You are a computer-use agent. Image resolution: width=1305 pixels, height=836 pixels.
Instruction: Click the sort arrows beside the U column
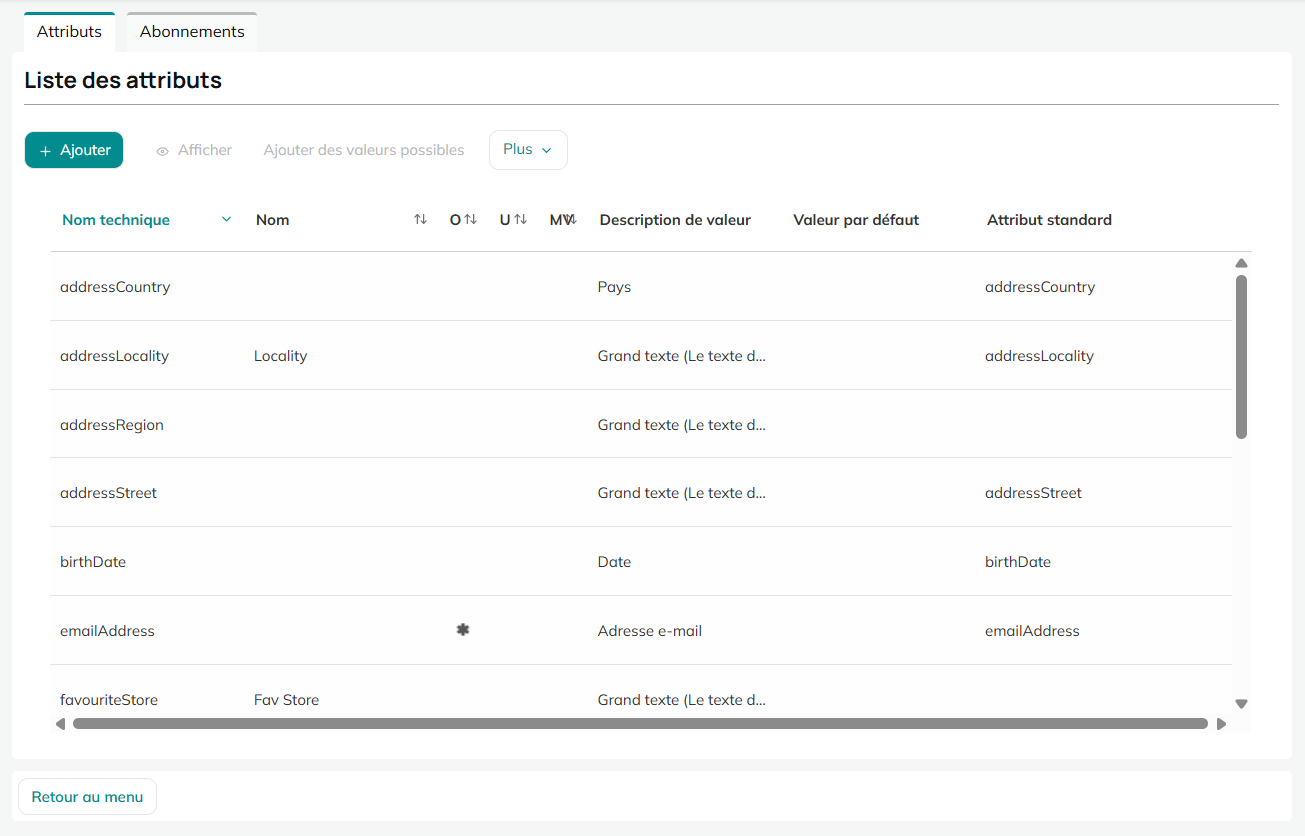(520, 220)
